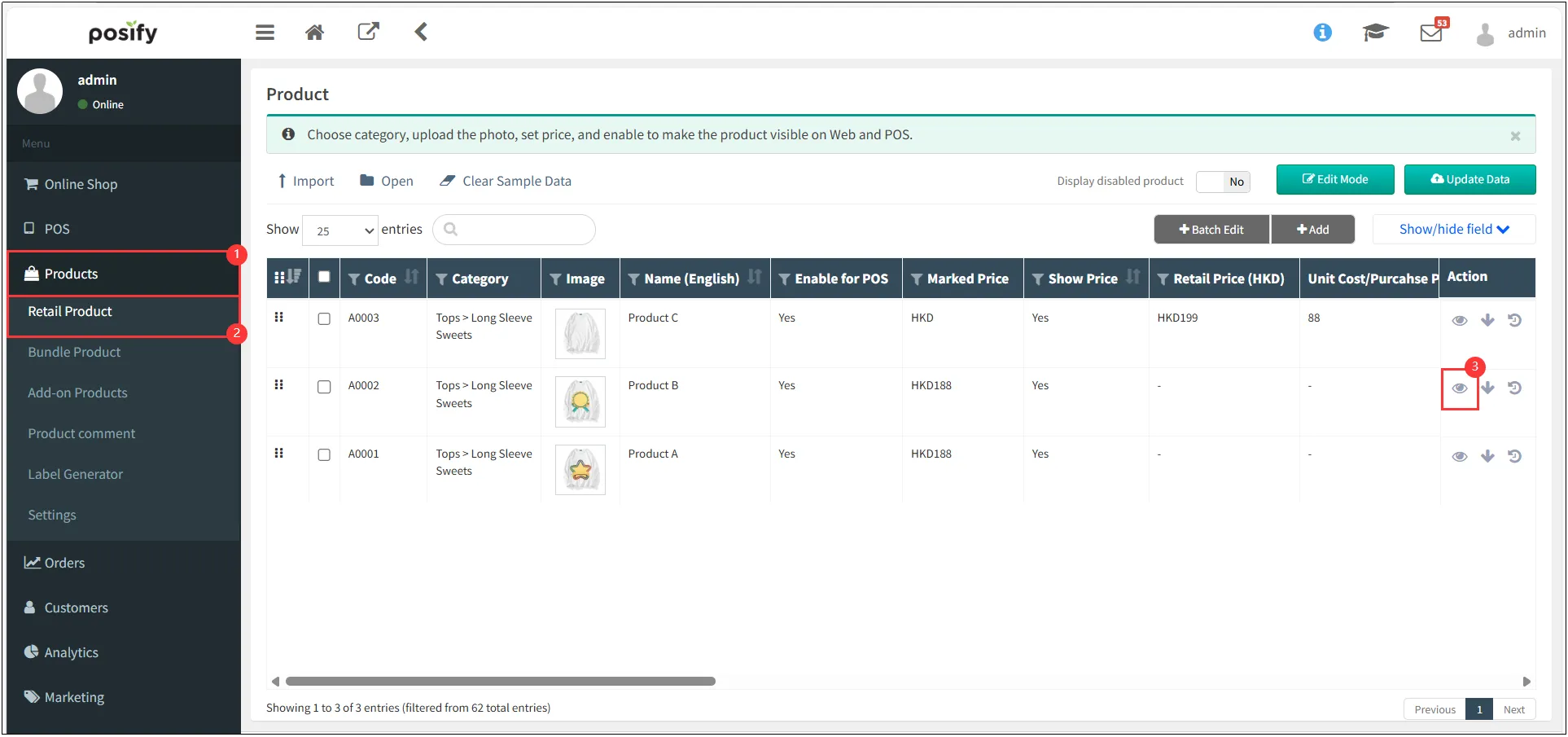Tick the checkbox for product A0003
The width and height of the screenshot is (1568, 737).
(x=324, y=319)
